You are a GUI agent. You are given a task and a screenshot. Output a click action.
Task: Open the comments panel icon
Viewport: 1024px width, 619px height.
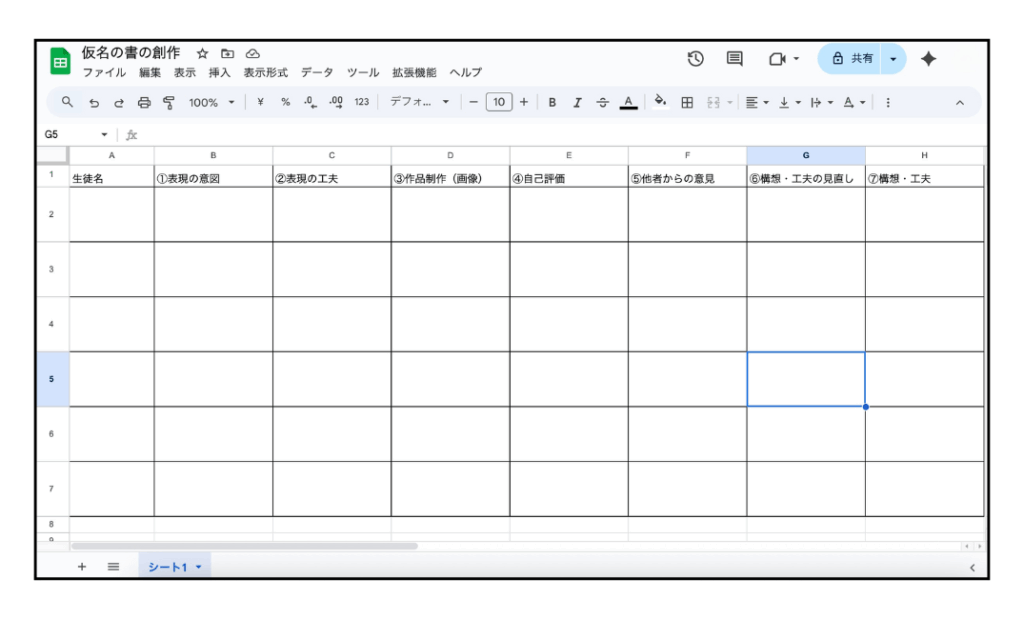click(x=734, y=59)
